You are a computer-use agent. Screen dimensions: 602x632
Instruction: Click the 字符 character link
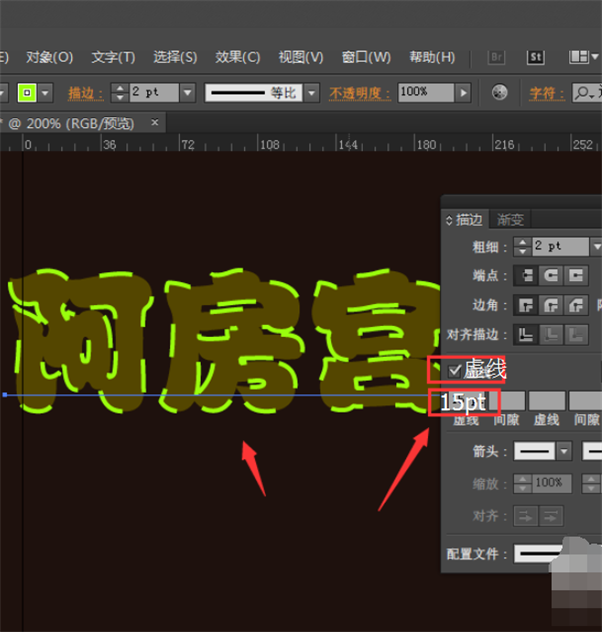coord(547,93)
